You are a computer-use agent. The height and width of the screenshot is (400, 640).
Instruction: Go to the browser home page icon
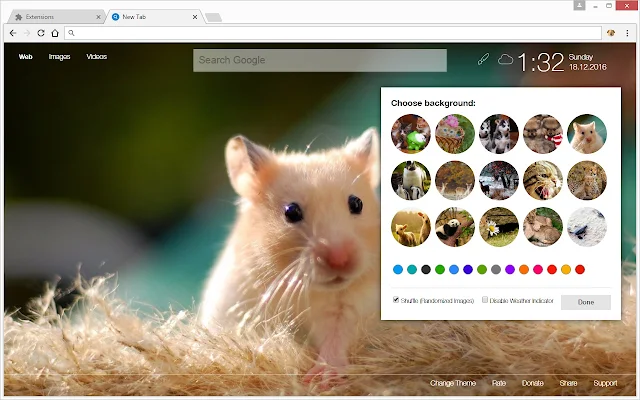[55, 33]
